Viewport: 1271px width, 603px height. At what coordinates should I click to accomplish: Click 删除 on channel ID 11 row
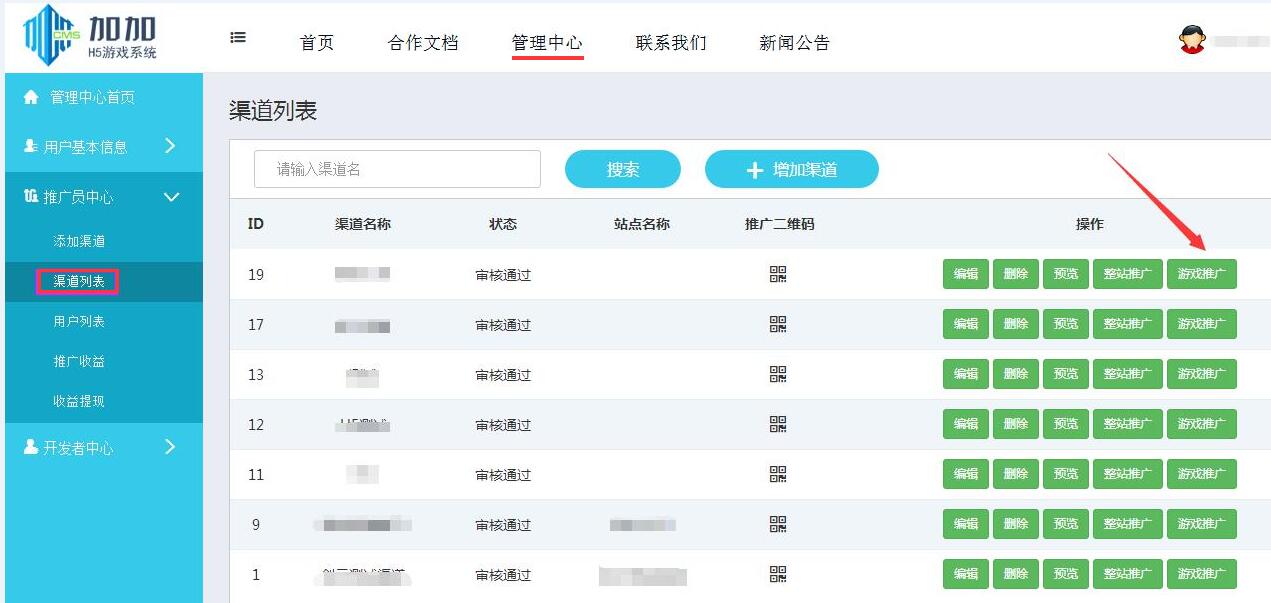pyautogui.click(x=1015, y=473)
